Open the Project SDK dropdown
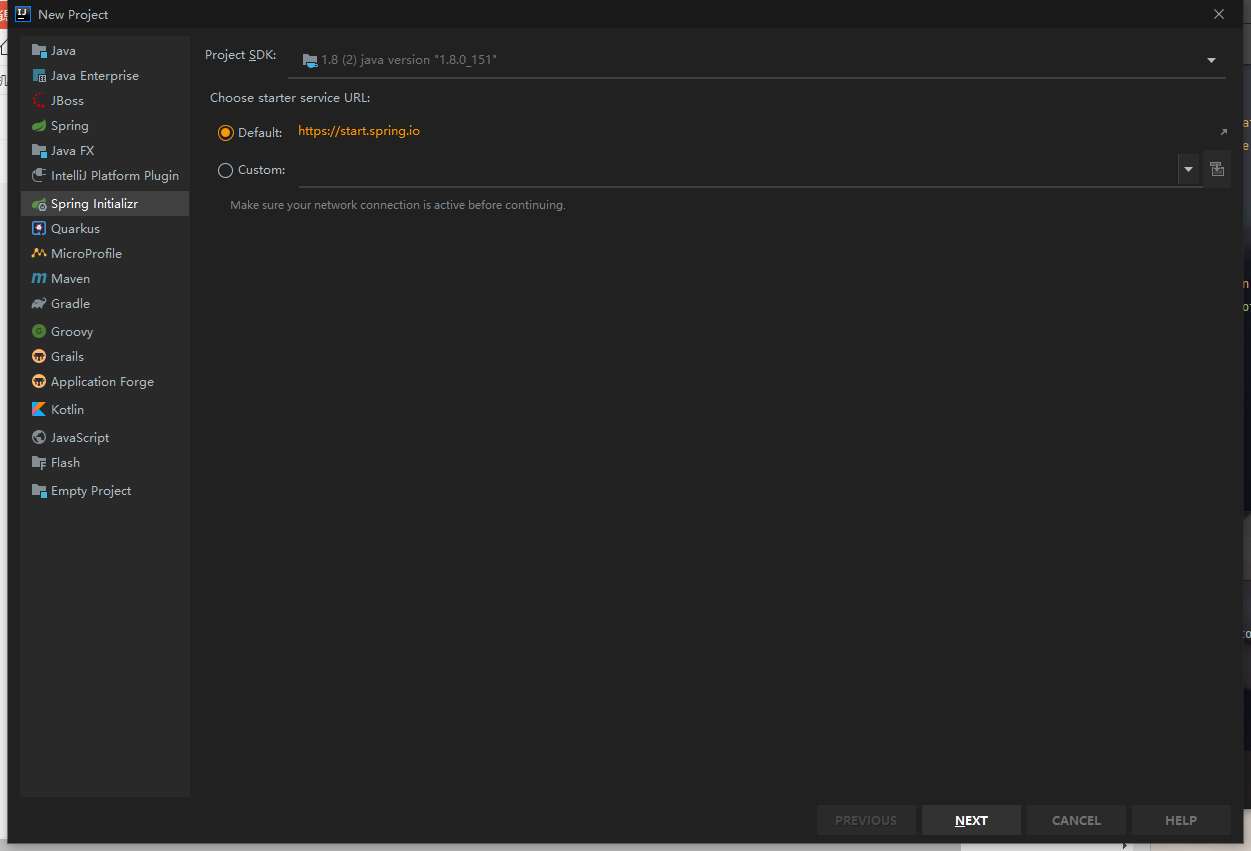Image resolution: width=1251 pixels, height=851 pixels. (x=757, y=60)
